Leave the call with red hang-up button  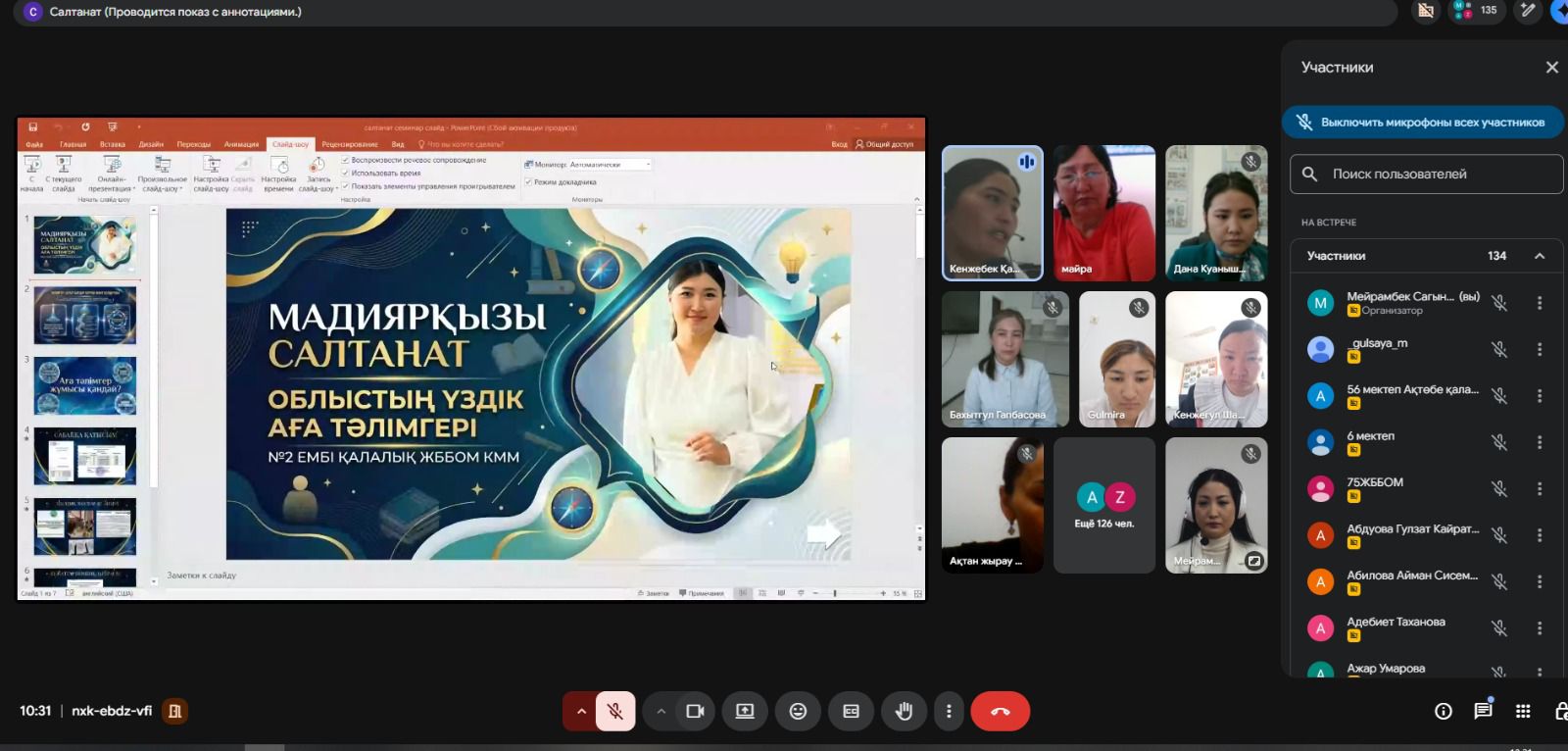(1000, 712)
